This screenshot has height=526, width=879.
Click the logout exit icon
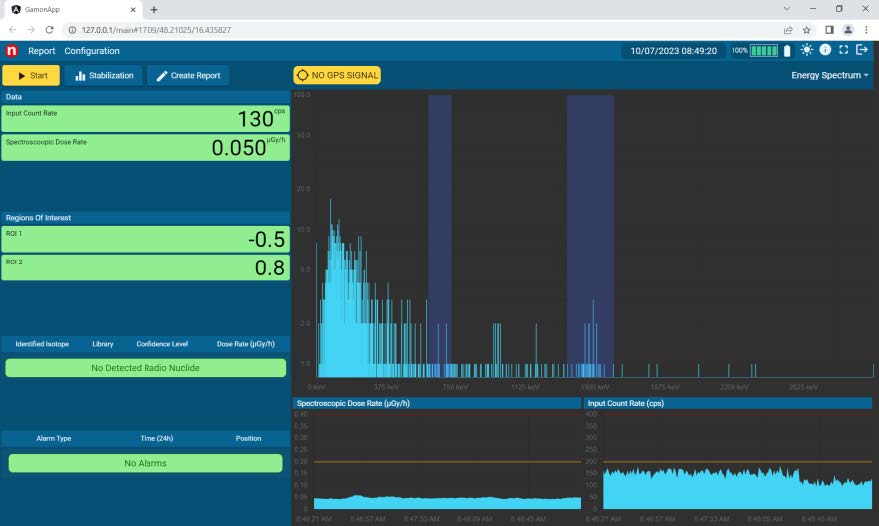862,50
